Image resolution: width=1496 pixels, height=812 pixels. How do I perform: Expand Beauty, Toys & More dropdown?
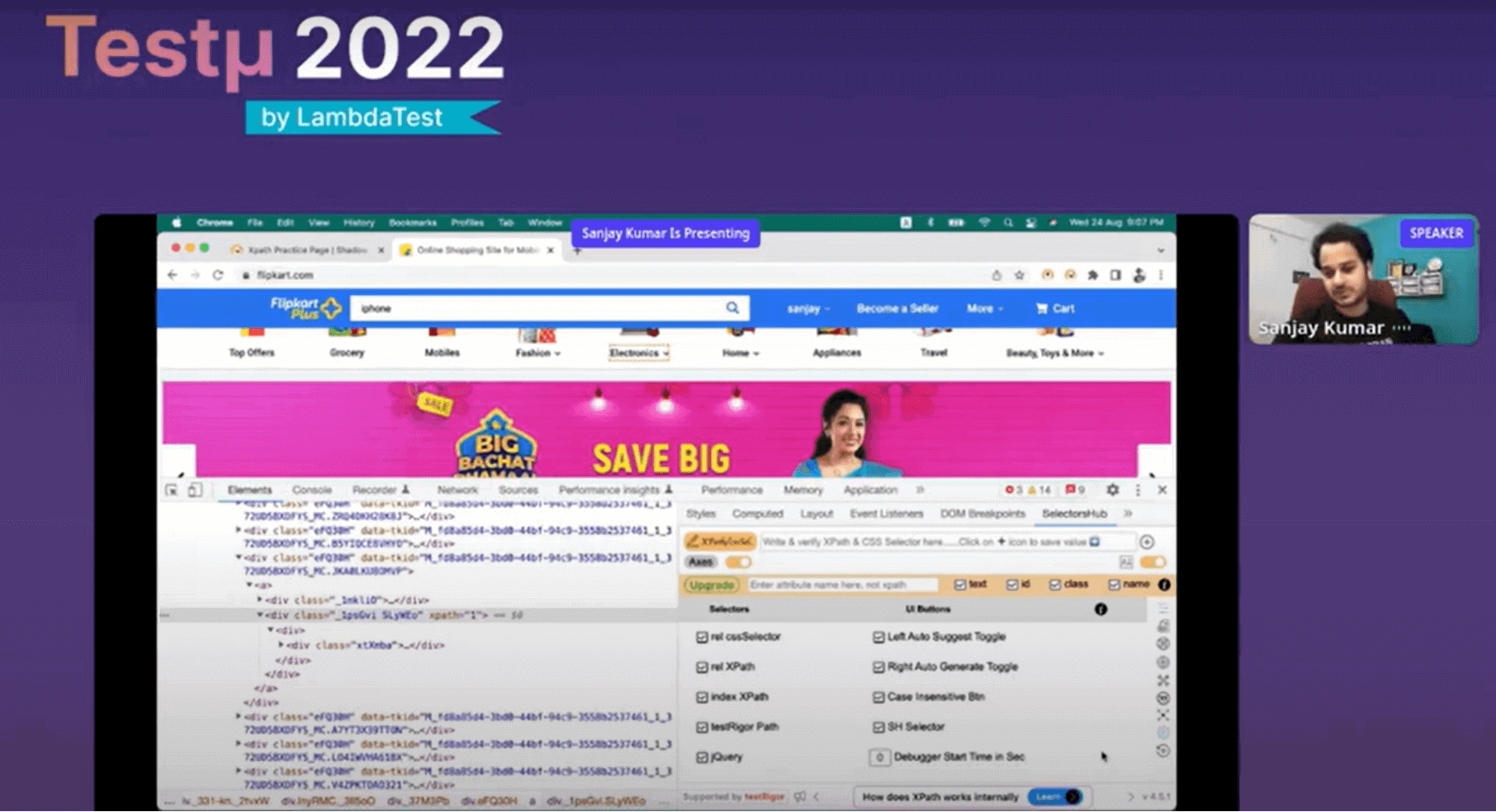click(1054, 352)
